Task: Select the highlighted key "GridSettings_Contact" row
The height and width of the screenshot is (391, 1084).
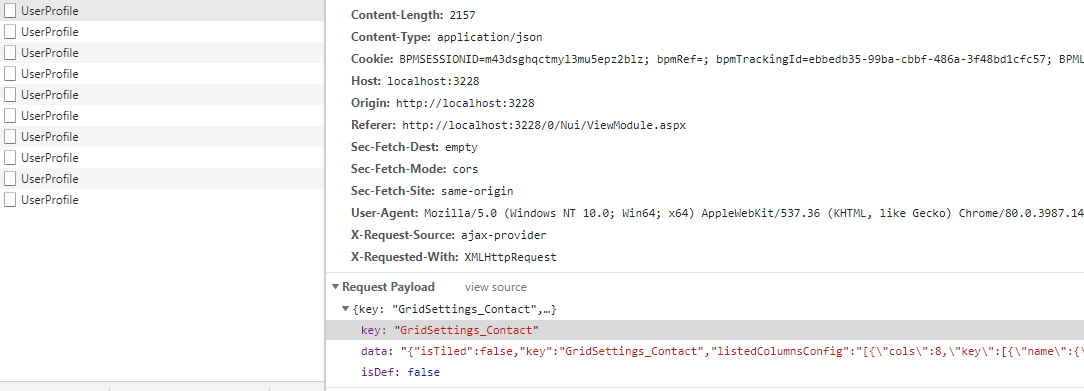Action: (704, 330)
